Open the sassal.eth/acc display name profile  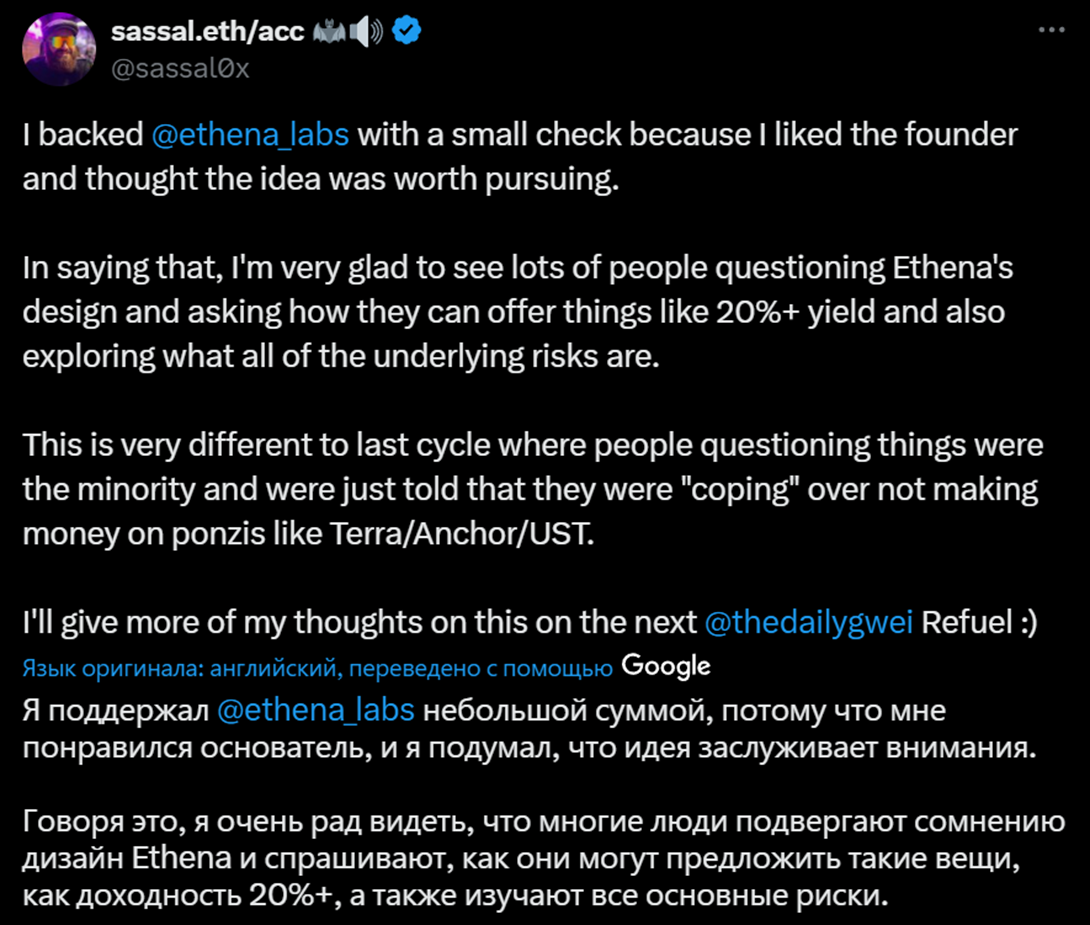click(x=207, y=31)
